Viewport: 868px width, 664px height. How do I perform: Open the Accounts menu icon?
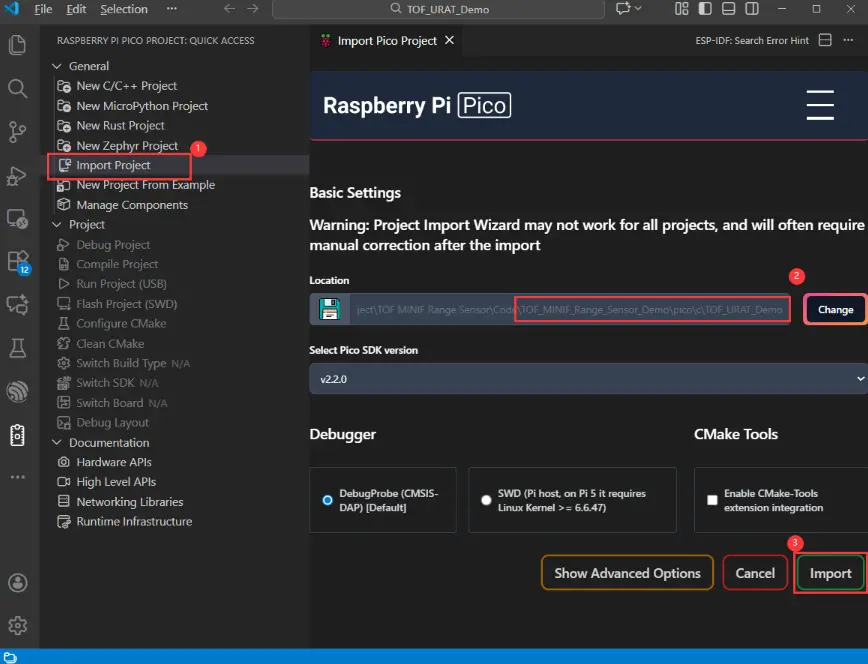[18, 583]
